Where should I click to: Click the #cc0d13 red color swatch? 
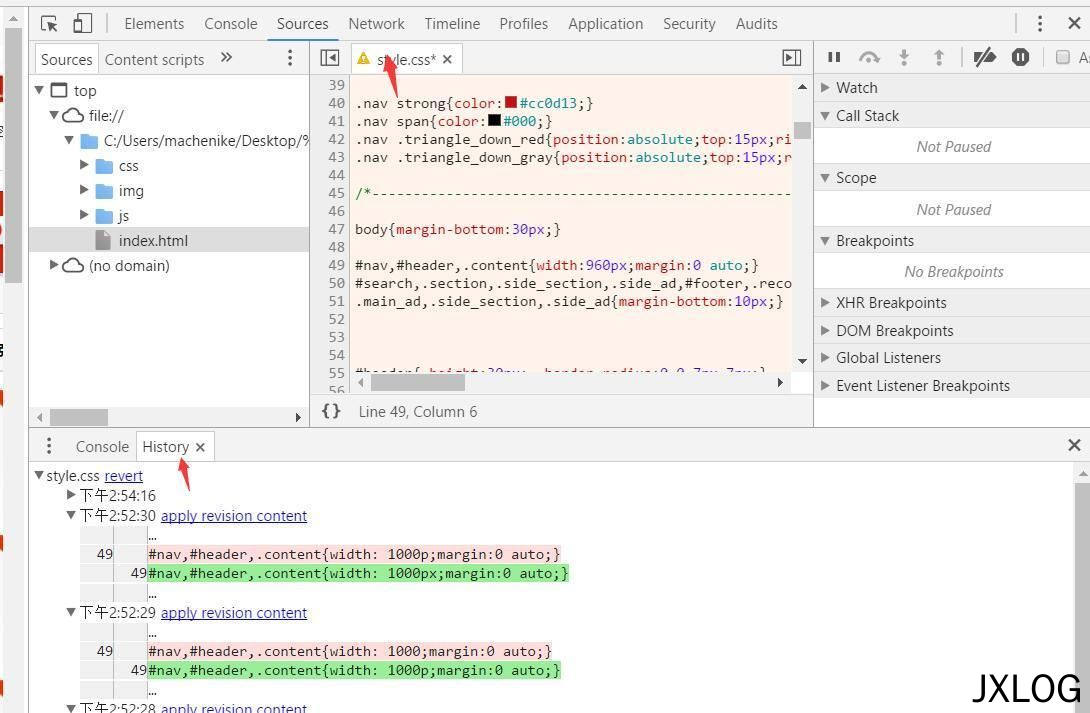[511, 102]
